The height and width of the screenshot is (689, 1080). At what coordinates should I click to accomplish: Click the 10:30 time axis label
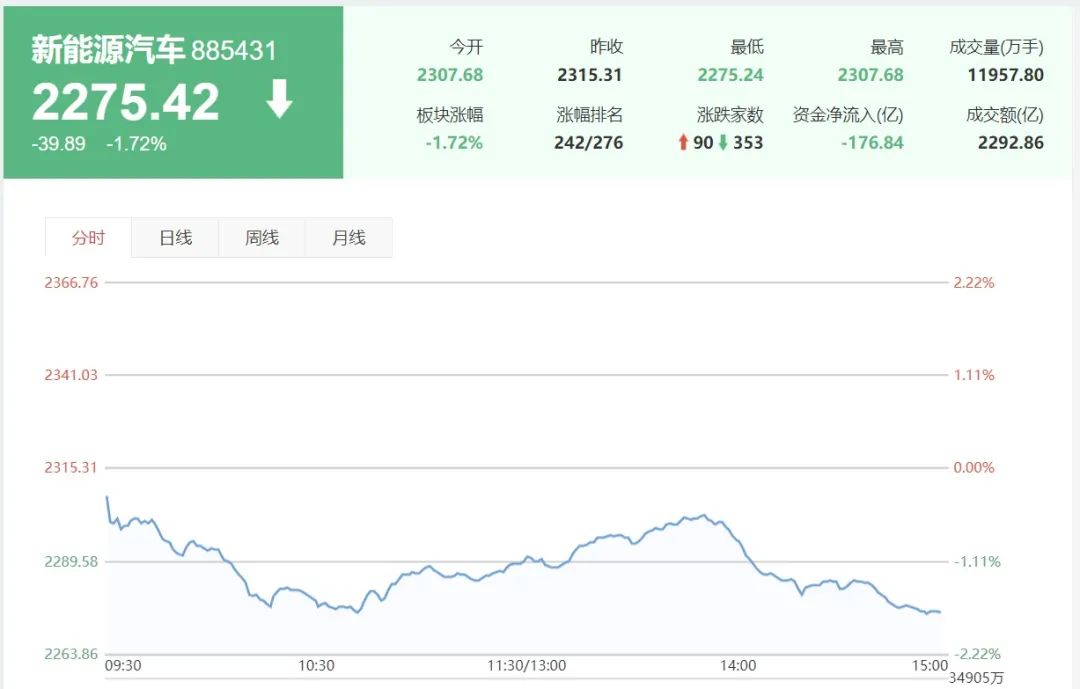coord(316,666)
